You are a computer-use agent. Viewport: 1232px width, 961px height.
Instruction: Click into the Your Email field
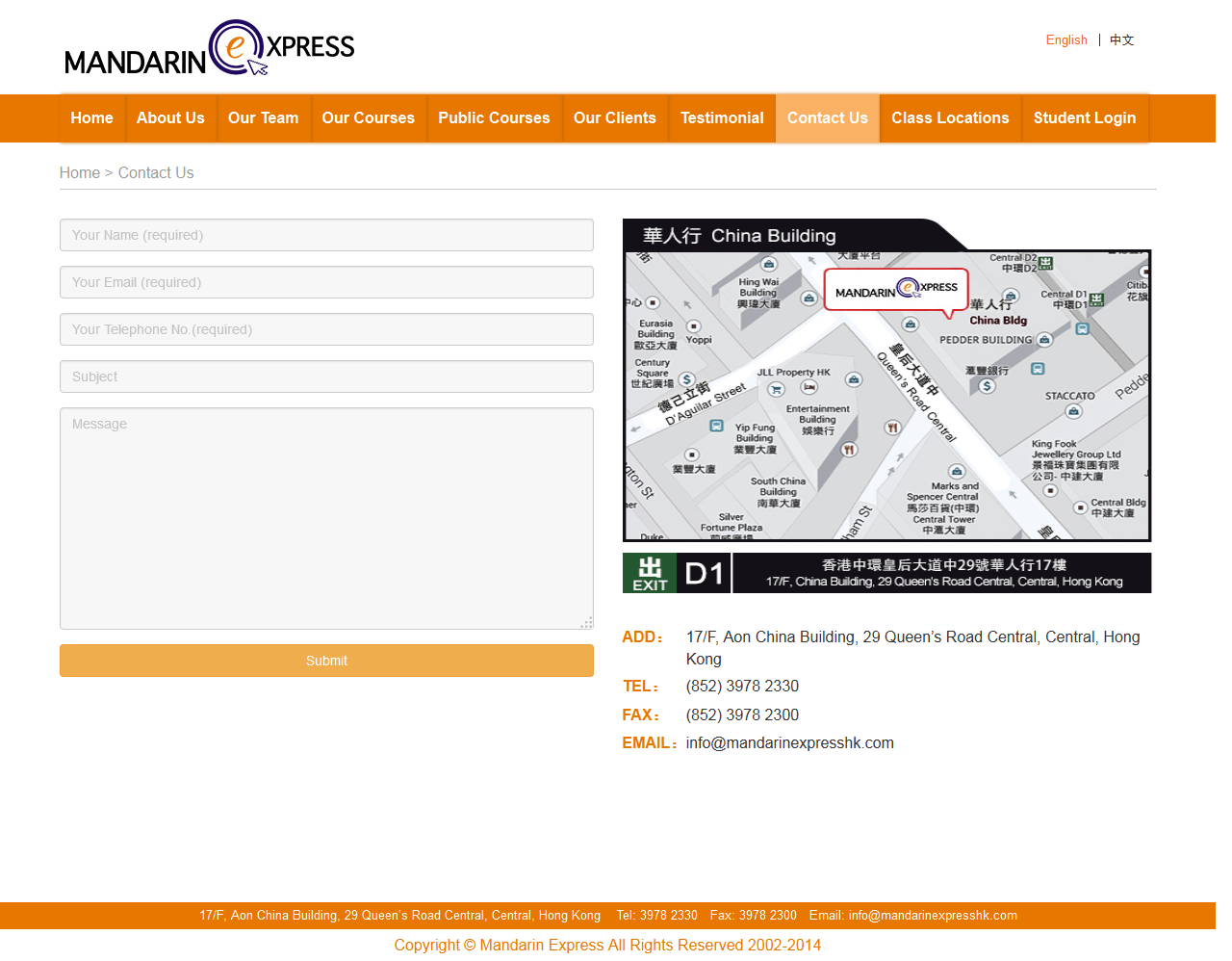point(326,282)
